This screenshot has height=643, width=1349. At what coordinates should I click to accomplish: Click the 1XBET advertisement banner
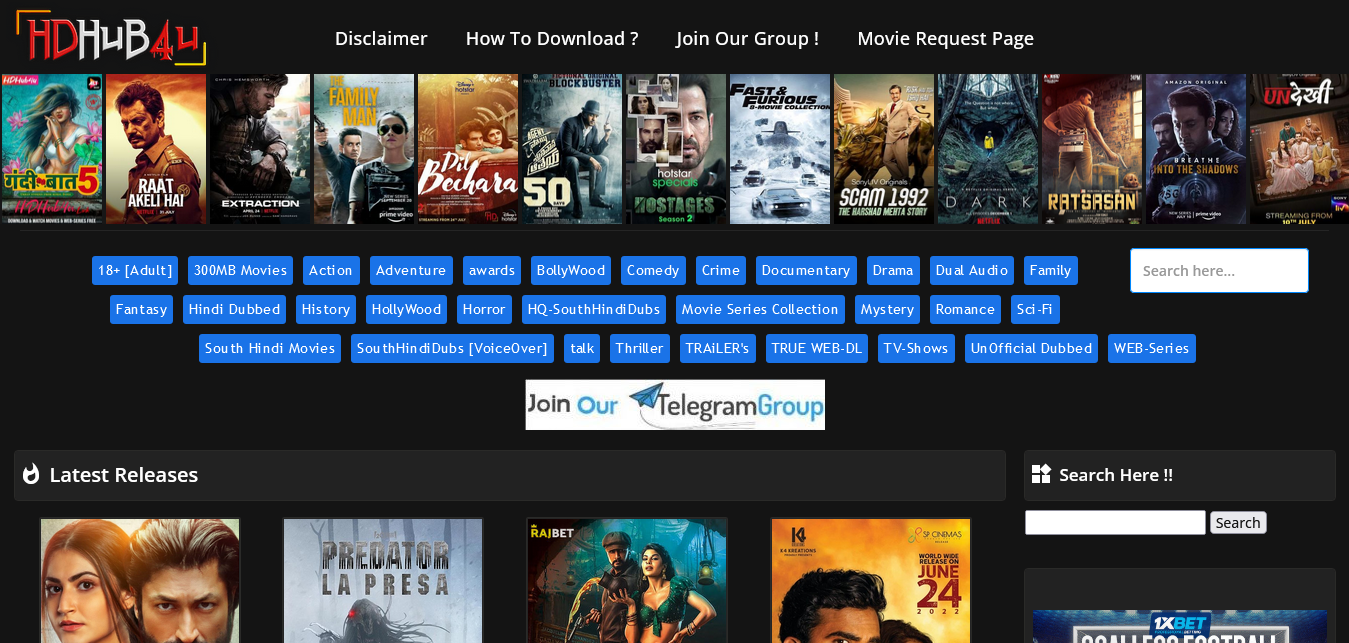click(1180, 626)
